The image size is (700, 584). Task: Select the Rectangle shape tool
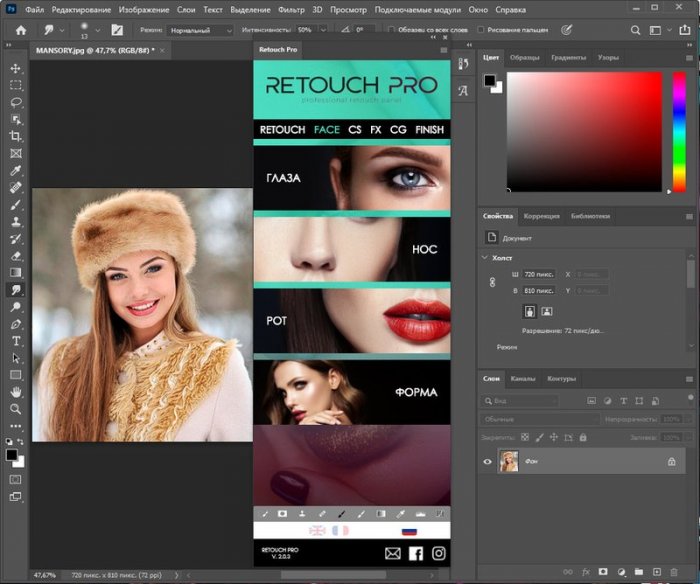tap(16, 375)
